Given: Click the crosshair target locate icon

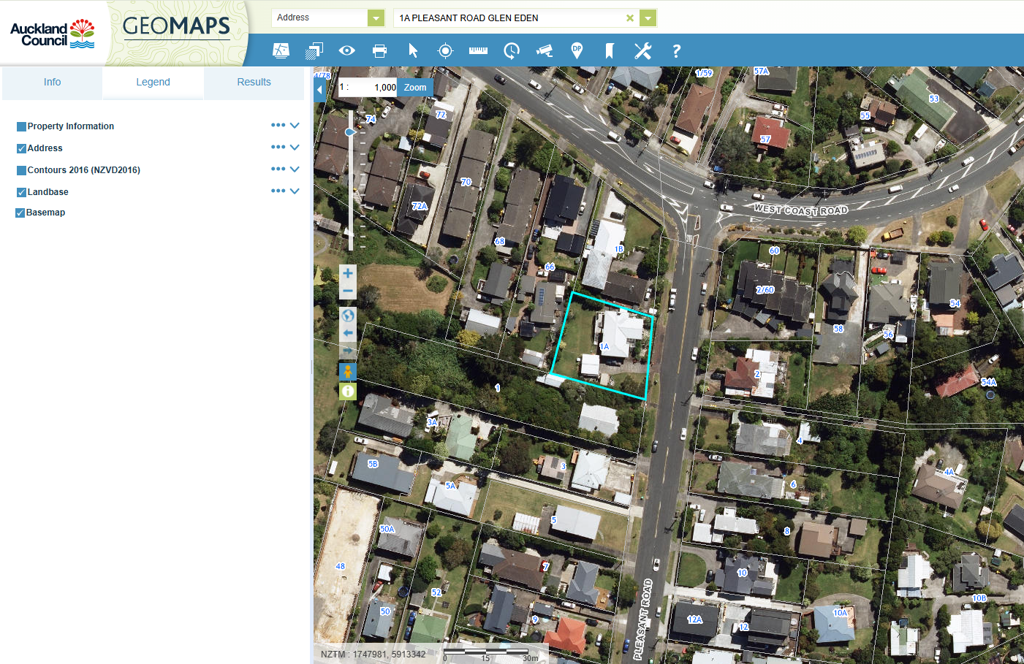Looking at the screenshot, I should (446, 51).
